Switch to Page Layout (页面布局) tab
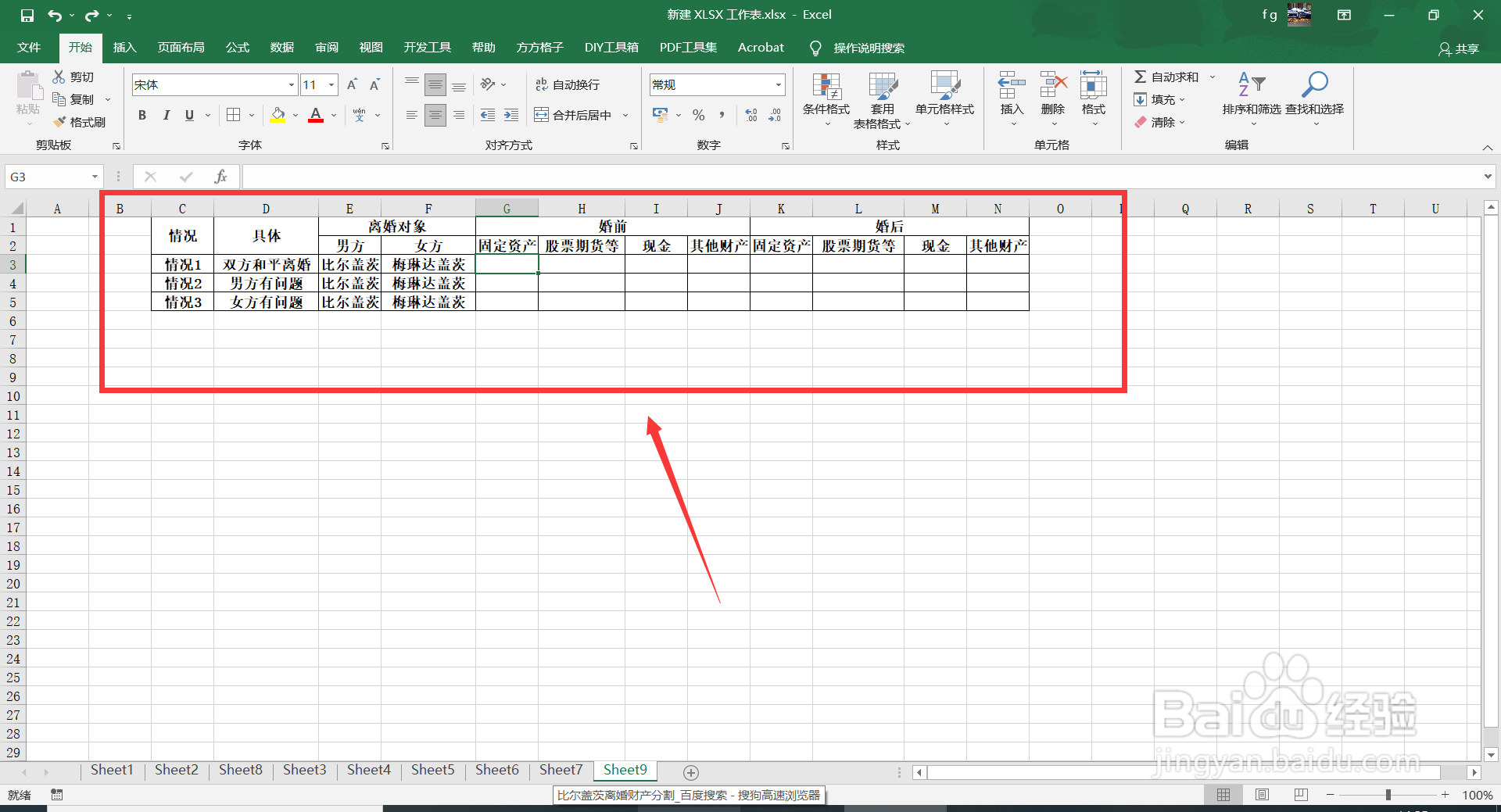The width and height of the screenshot is (1501, 812). pyautogui.click(x=181, y=48)
